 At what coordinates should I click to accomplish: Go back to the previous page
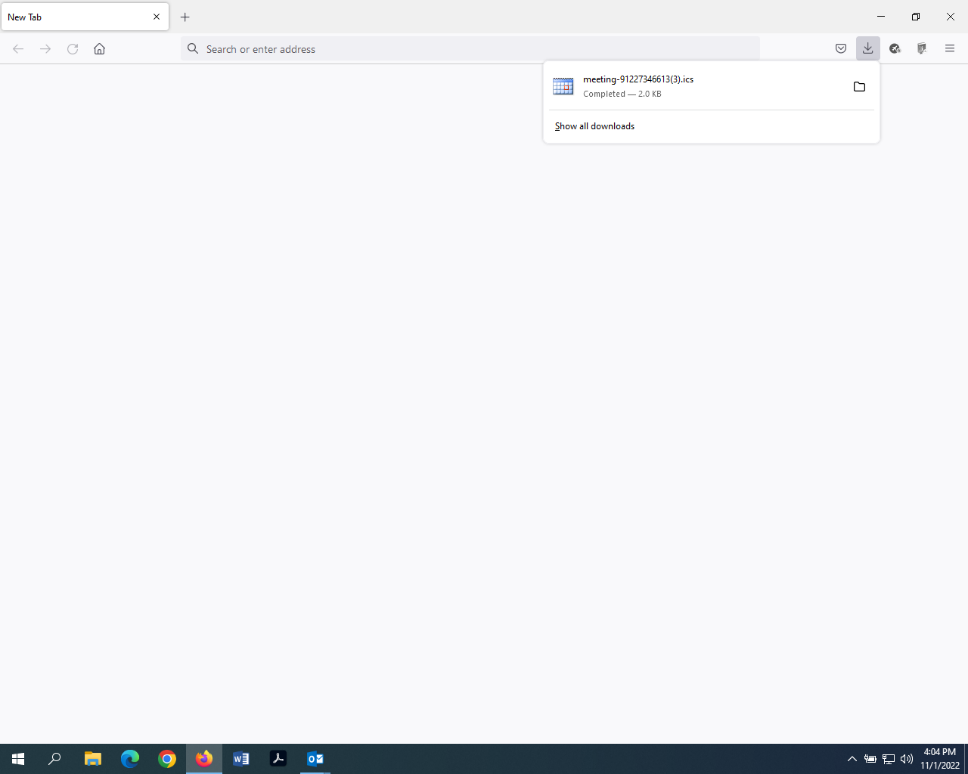18,49
